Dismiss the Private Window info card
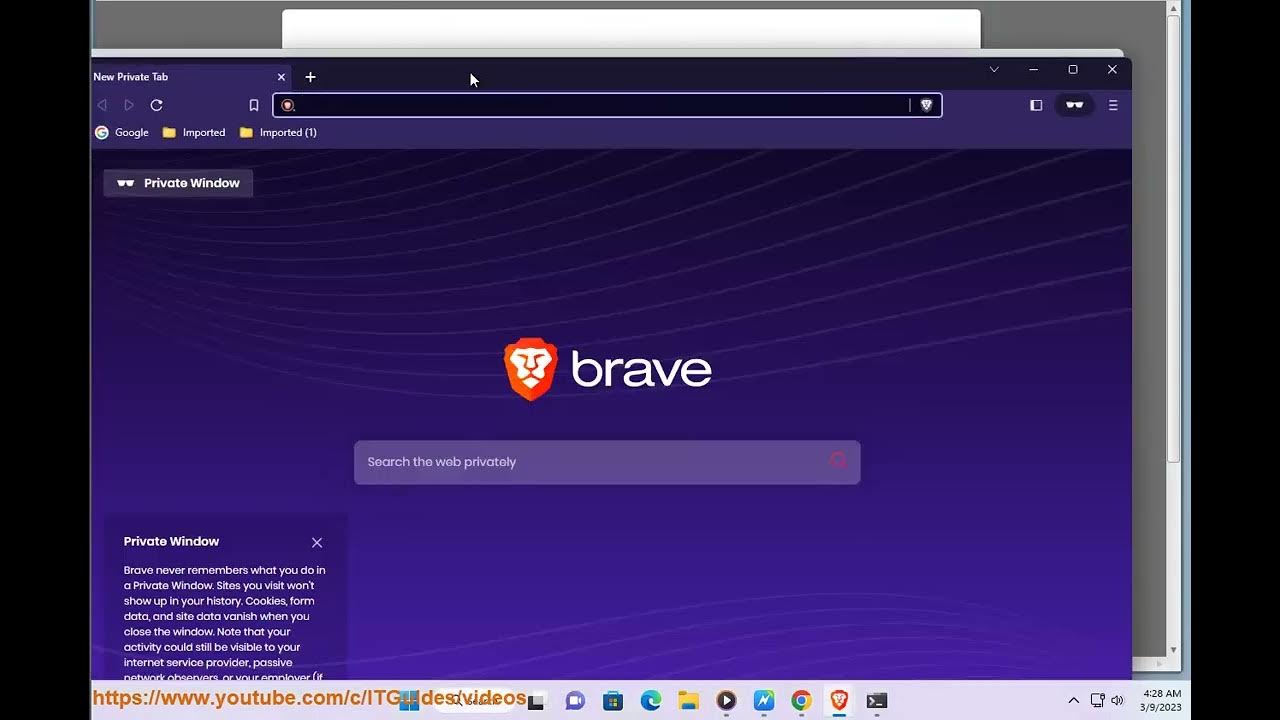Viewport: 1280px width, 720px height. tap(317, 542)
